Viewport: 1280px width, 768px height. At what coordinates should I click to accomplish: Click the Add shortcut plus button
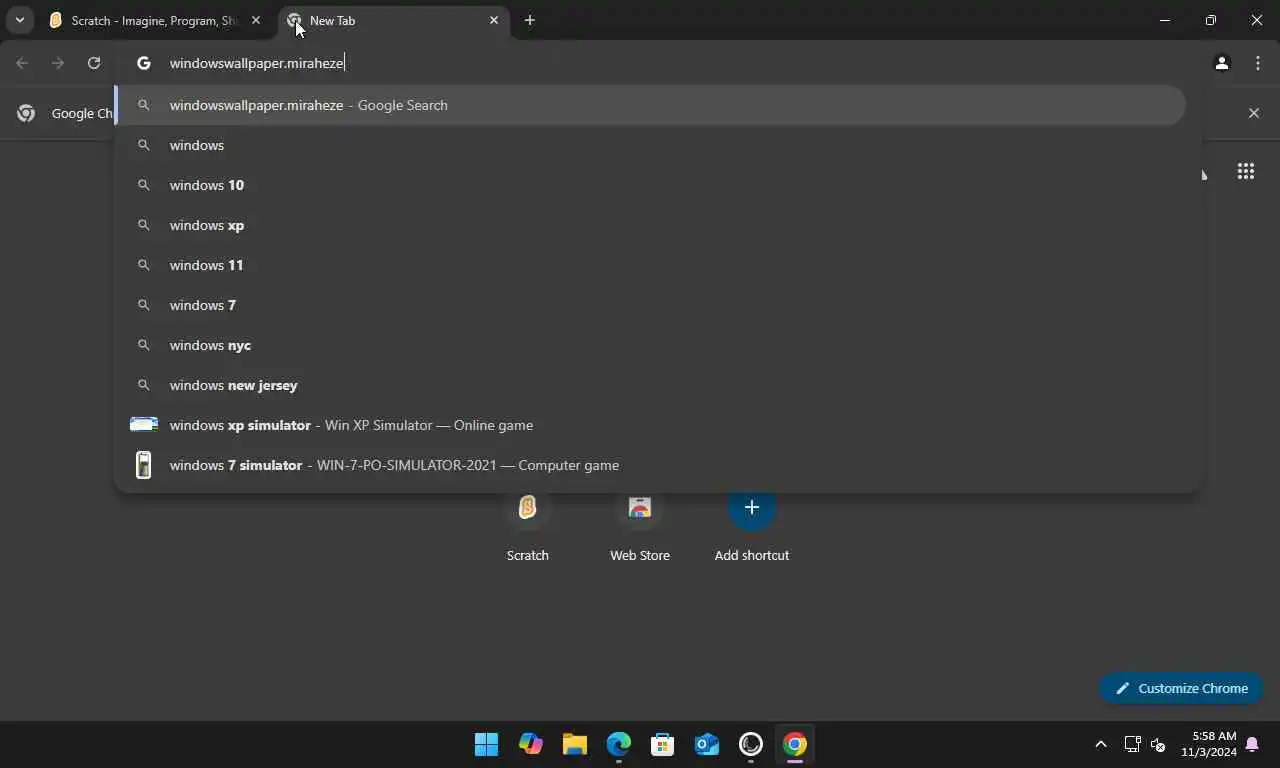click(x=752, y=508)
